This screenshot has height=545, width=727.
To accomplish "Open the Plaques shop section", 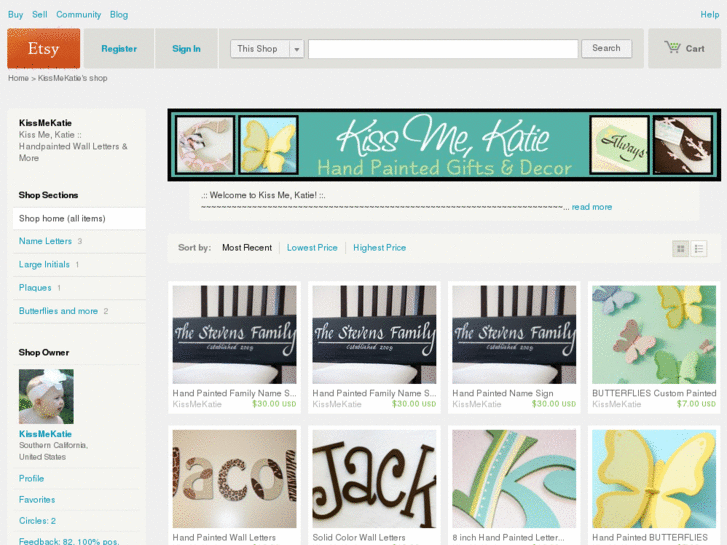I will coord(35,288).
